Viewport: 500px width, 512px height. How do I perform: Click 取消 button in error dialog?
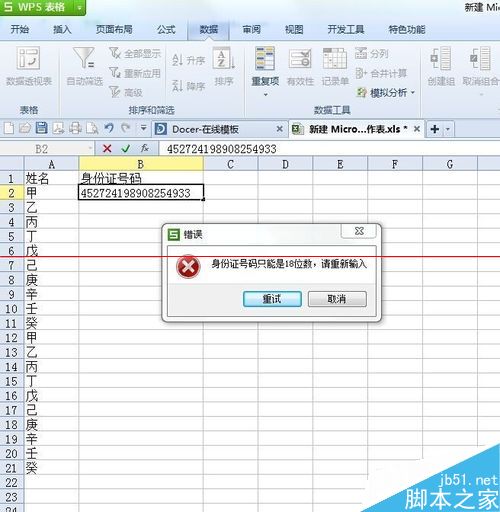click(337, 299)
